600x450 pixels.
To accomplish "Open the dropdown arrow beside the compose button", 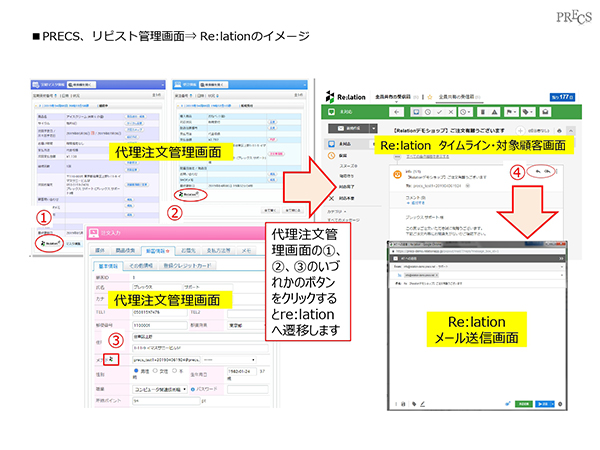I will [x=374, y=129].
